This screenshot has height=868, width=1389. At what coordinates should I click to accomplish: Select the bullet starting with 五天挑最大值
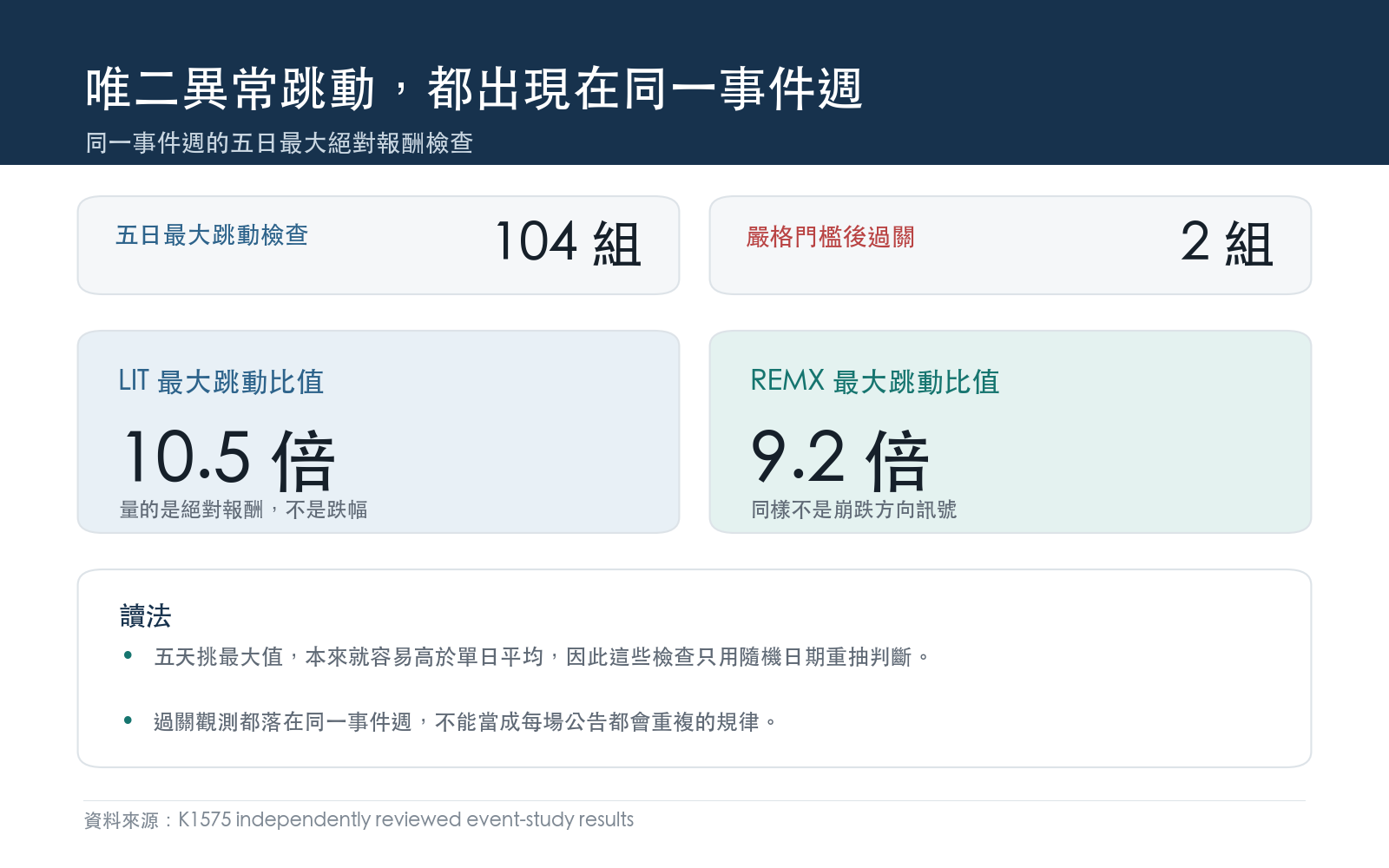coord(543,657)
